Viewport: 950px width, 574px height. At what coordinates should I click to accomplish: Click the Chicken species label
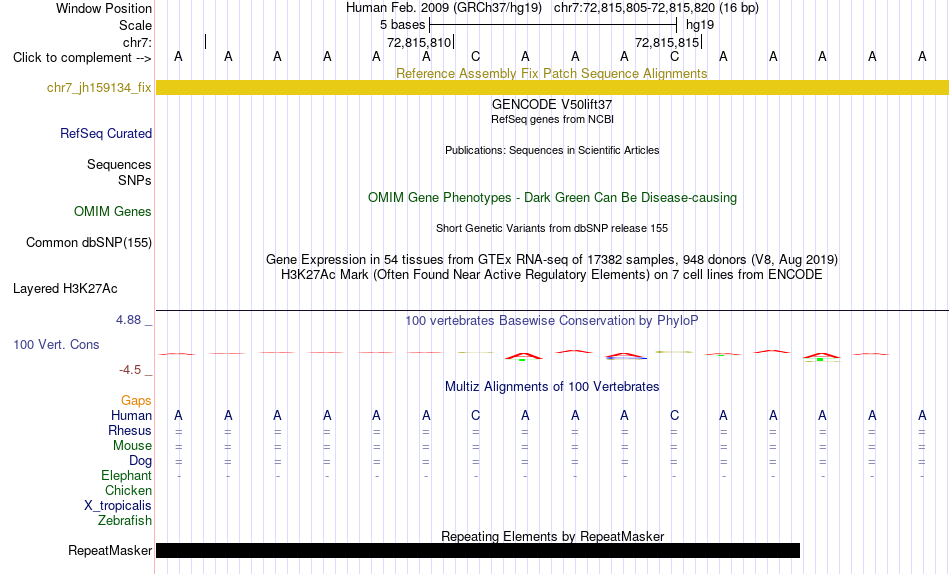click(x=128, y=490)
